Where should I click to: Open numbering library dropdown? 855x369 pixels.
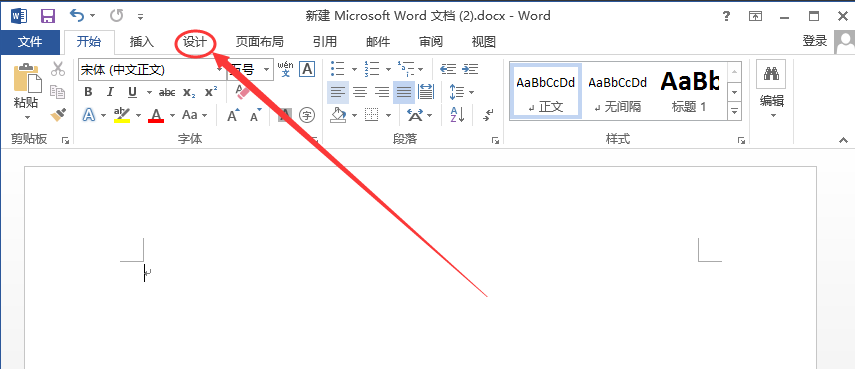[388, 69]
